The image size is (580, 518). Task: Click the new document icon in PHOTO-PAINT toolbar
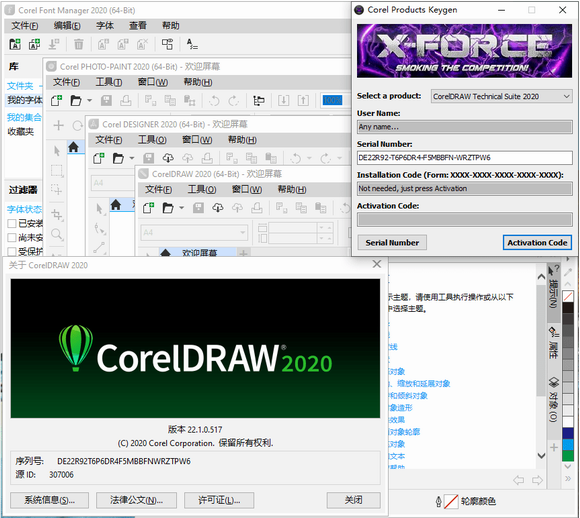point(56,100)
